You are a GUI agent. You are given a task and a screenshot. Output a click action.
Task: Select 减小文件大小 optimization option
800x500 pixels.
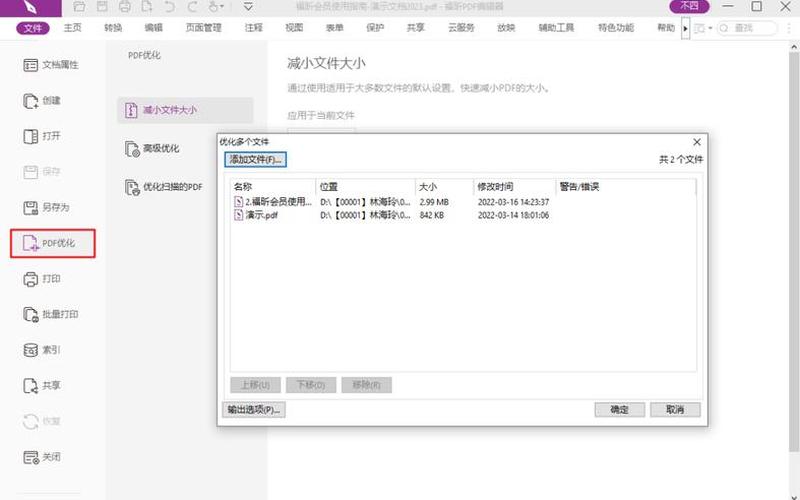pos(185,110)
